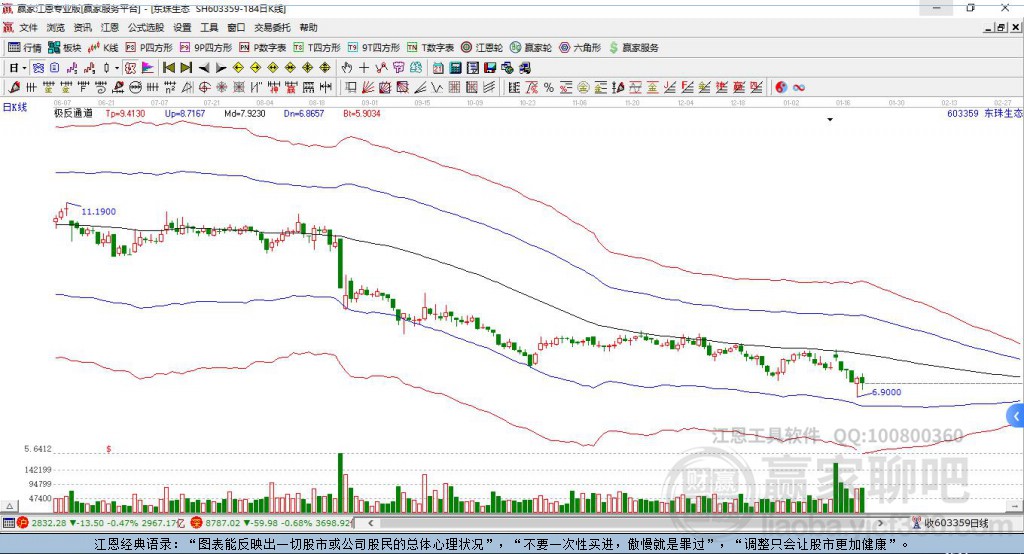Click horizontal scrollbar left arrow

(371, 523)
